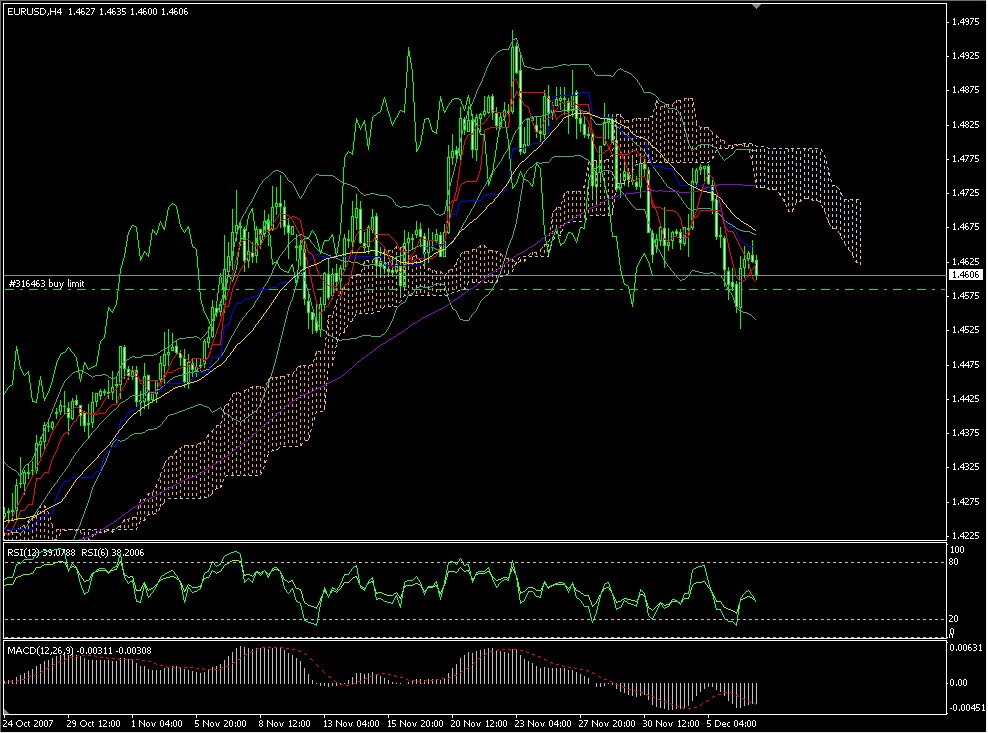The image size is (988, 733).
Task: Click the RSI 80 level scale value
Action: (x=955, y=562)
